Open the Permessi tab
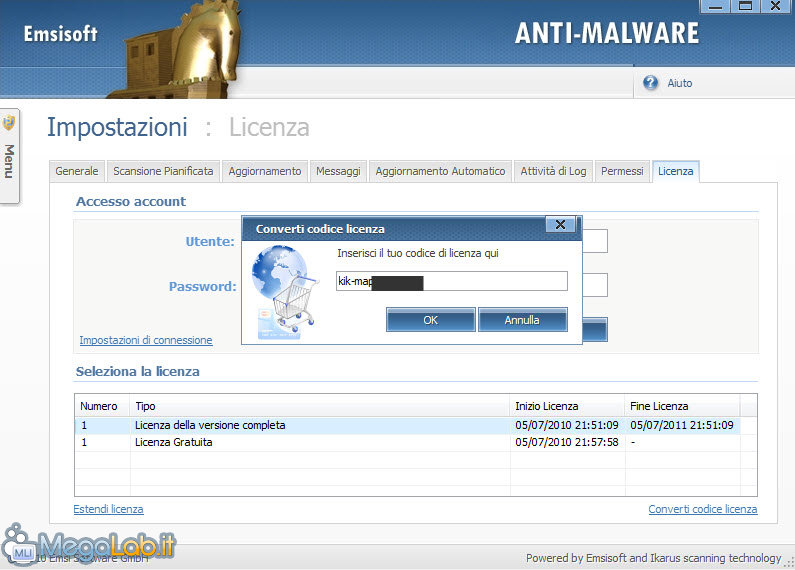Screen dimensions: 795x570 point(622,171)
